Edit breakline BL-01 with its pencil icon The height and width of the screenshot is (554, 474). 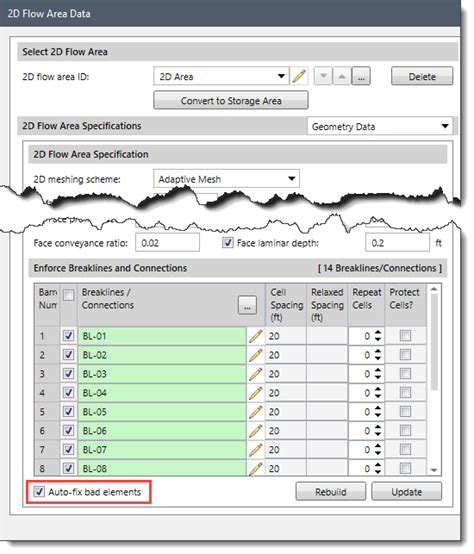click(x=256, y=336)
